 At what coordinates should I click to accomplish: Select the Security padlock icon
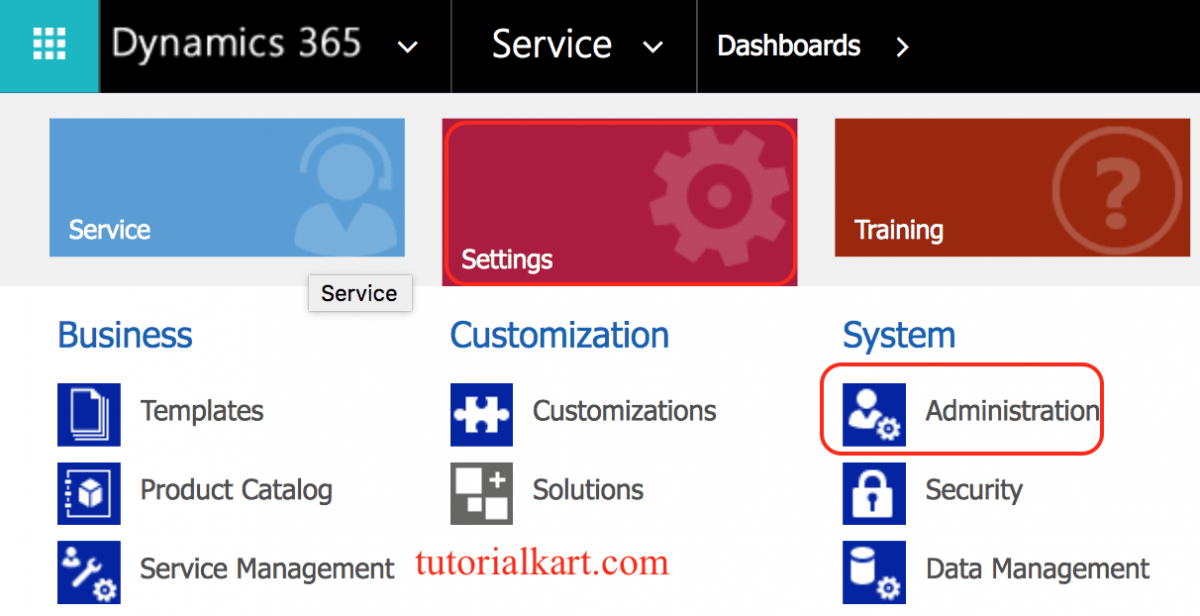pyautogui.click(x=873, y=492)
